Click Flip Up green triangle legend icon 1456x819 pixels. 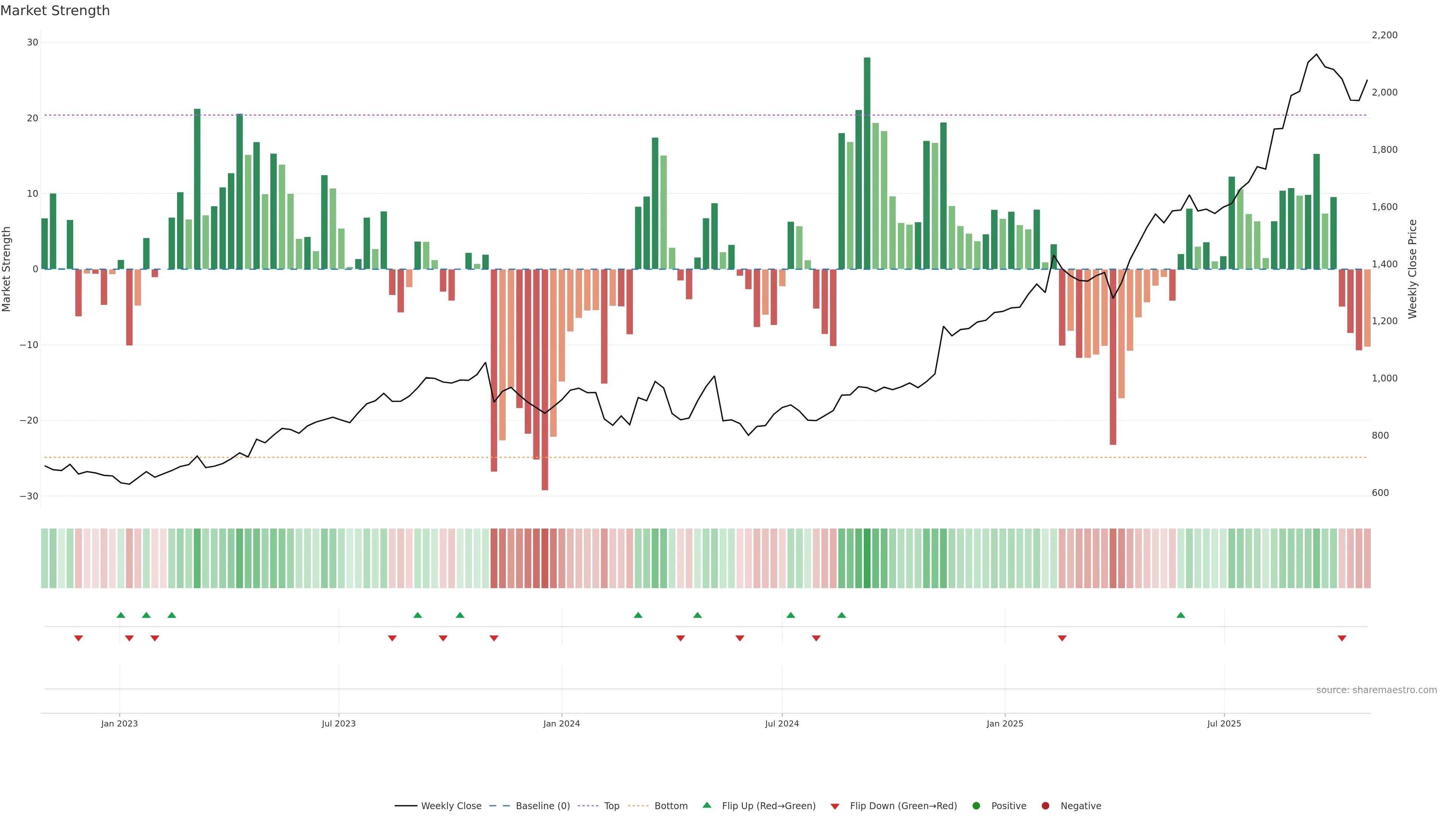(x=706, y=805)
